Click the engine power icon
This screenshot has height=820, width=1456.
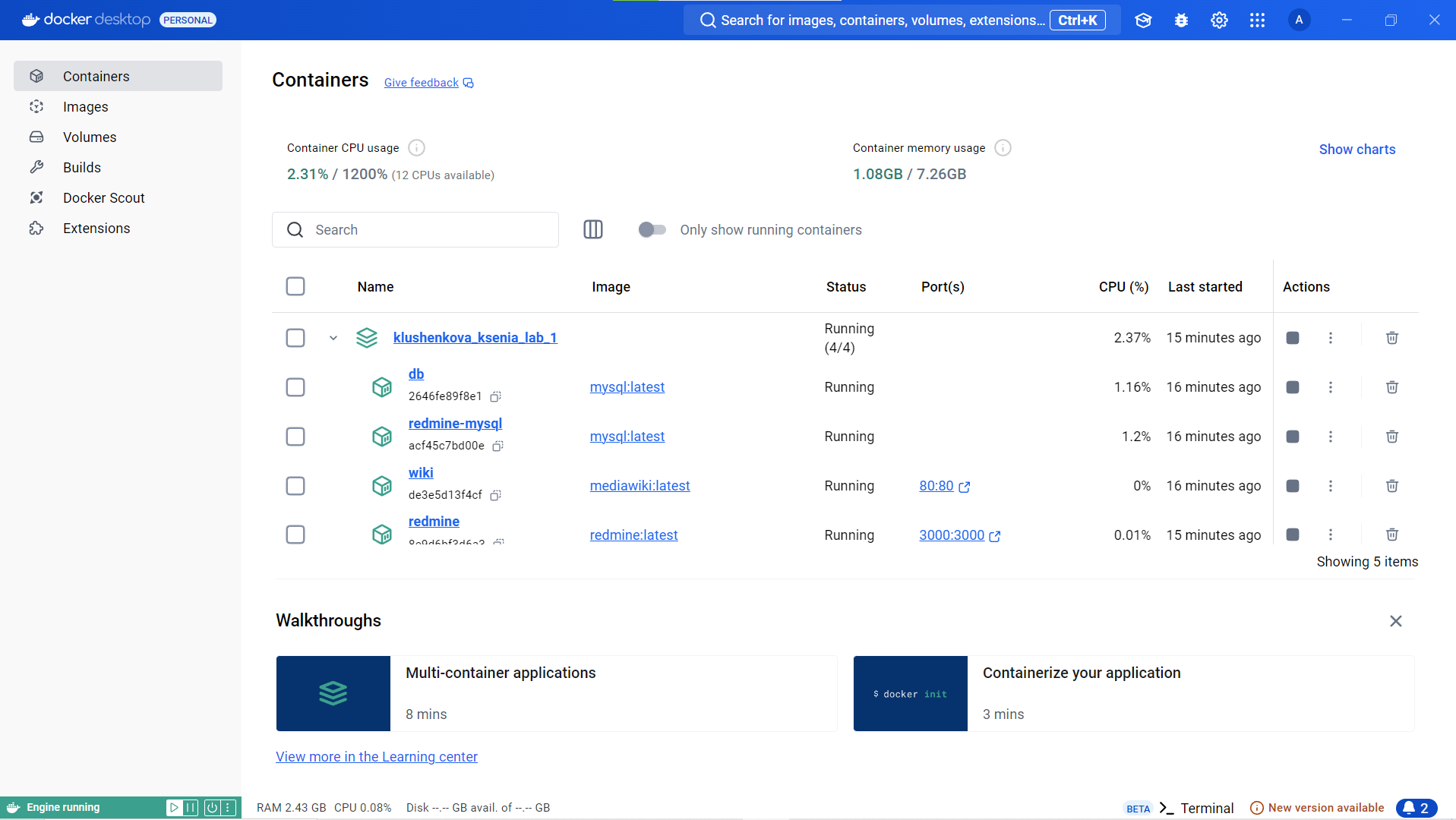click(212, 808)
